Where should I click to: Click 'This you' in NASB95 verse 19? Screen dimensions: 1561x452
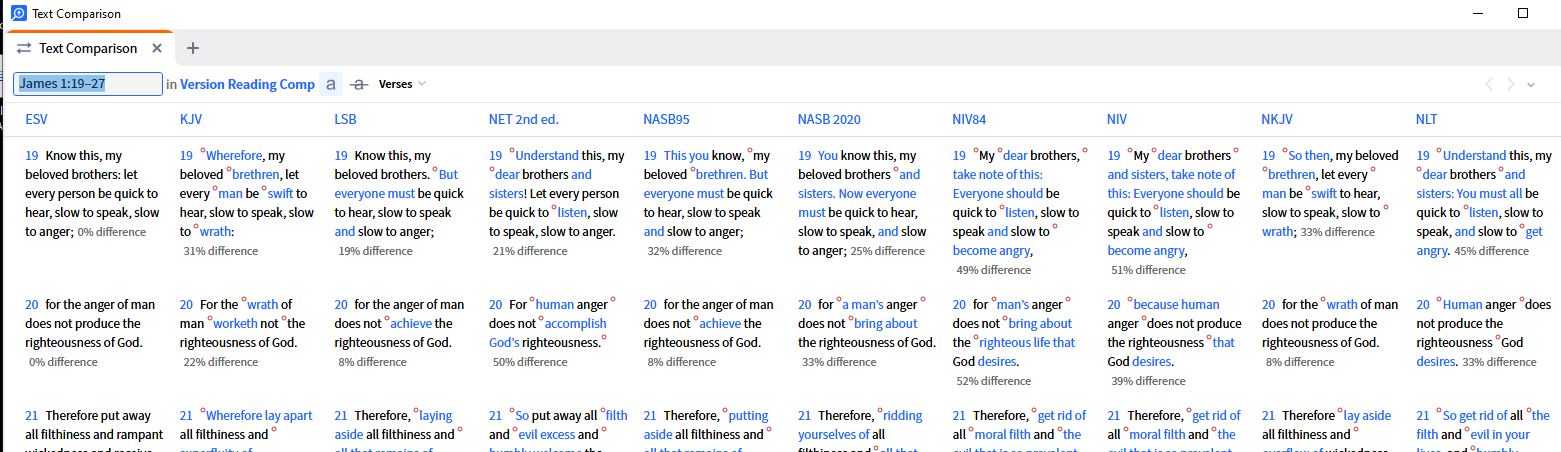[686, 155]
